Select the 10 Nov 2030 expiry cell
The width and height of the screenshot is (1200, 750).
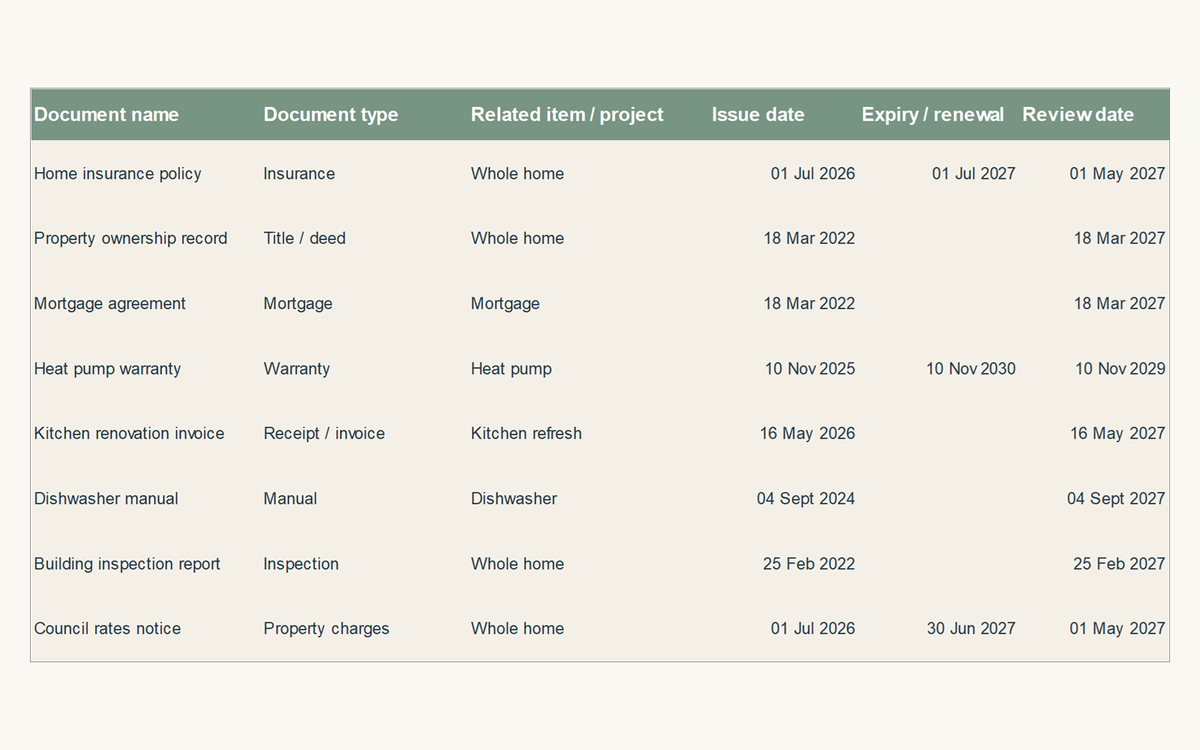[x=971, y=368]
